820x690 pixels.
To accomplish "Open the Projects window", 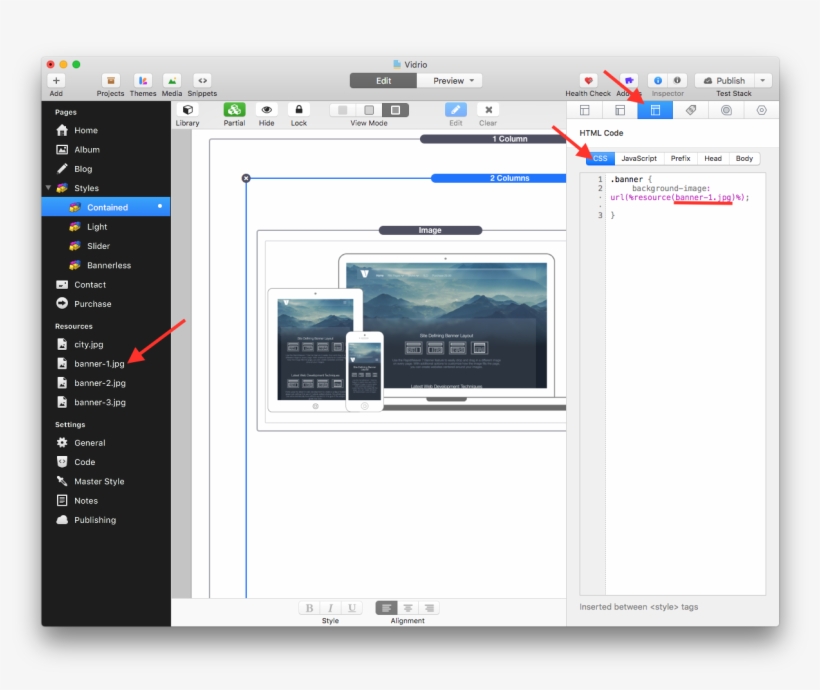I will pyautogui.click(x=110, y=82).
